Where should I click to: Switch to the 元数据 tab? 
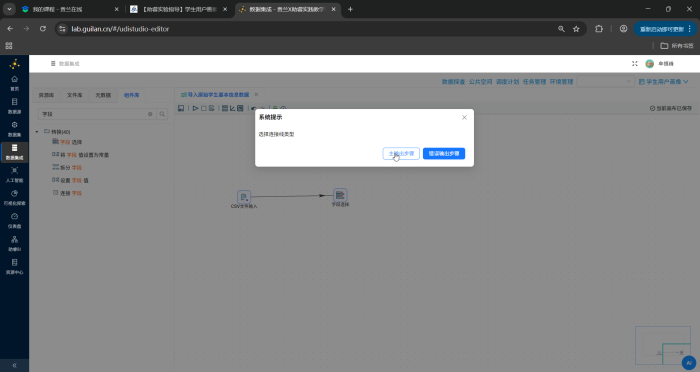coord(103,96)
